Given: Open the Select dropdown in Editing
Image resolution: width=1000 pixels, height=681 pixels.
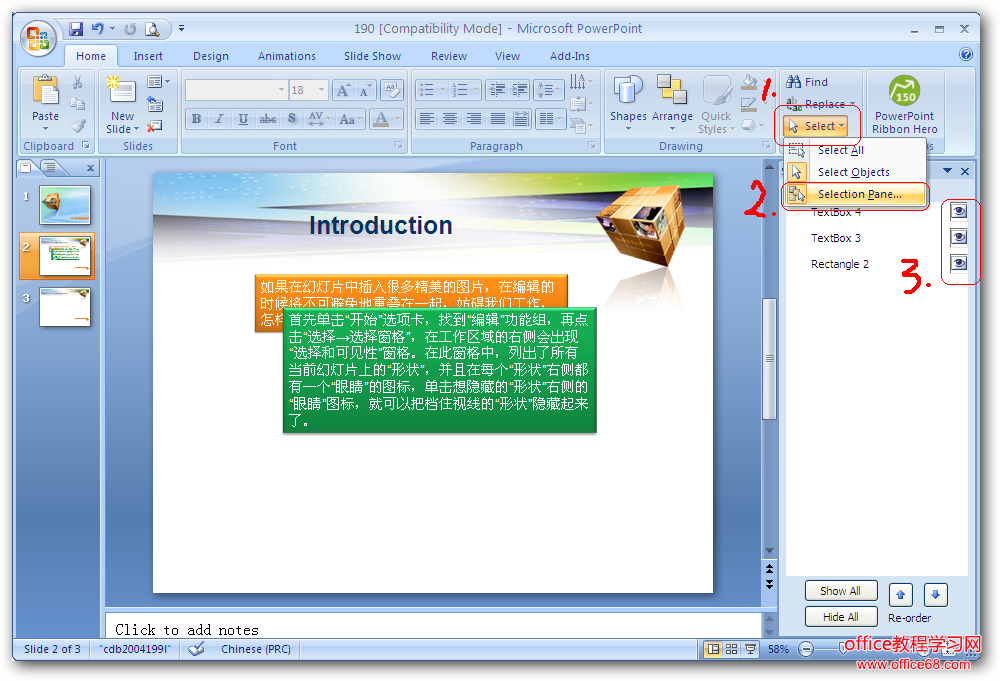Looking at the screenshot, I should tap(816, 126).
